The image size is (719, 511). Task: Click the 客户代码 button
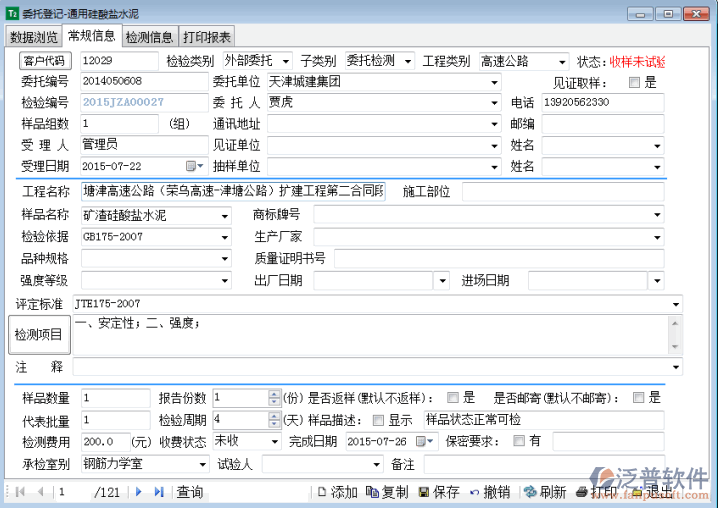click(x=44, y=62)
